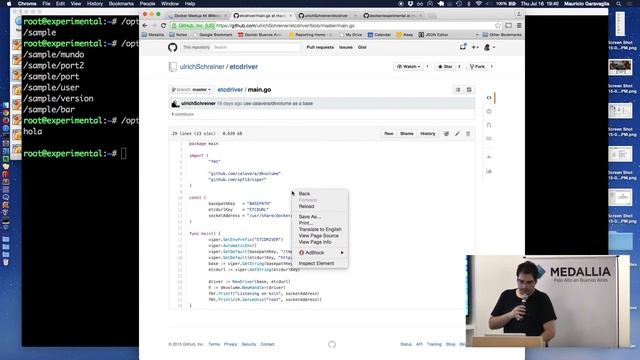Open the JSON Editor bookmark

(433, 35)
